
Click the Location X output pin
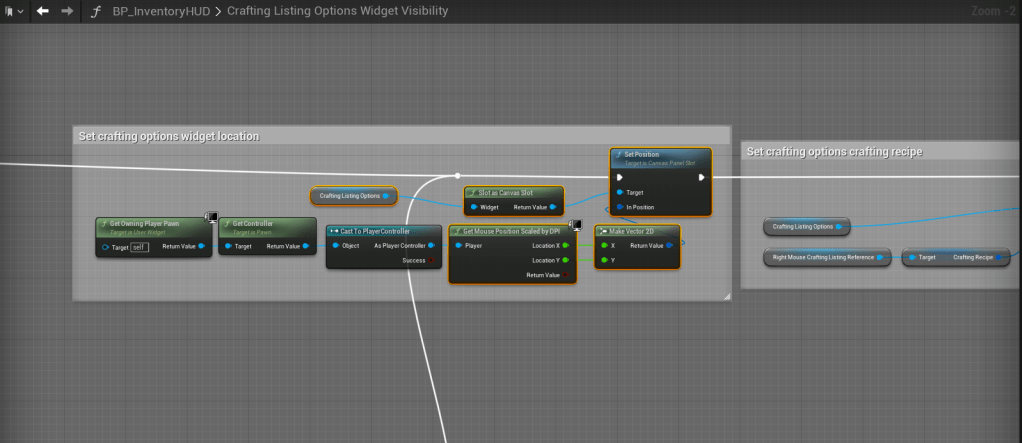(565, 246)
